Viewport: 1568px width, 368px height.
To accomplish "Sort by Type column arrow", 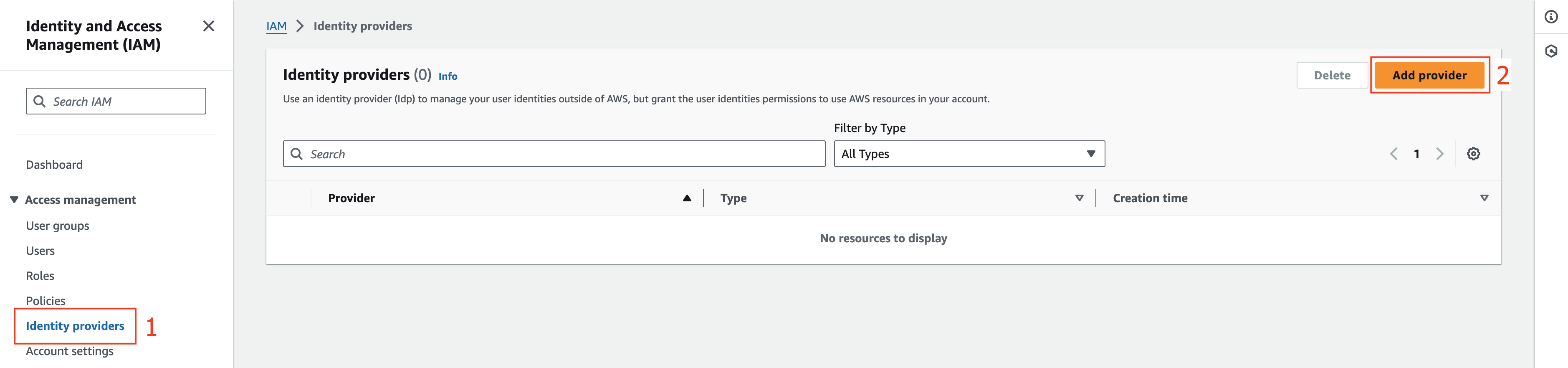I will 1079,198.
